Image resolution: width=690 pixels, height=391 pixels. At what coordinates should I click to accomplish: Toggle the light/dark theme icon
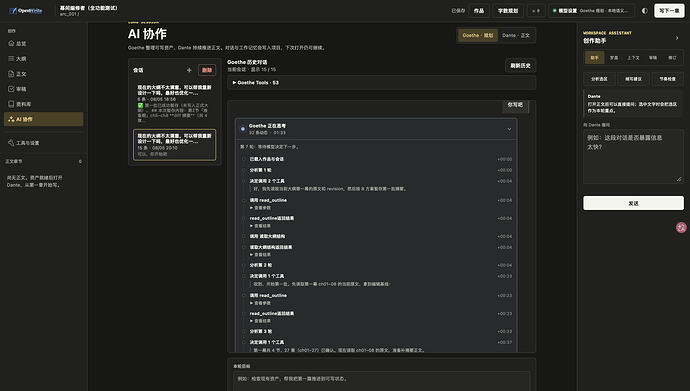click(x=645, y=11)
